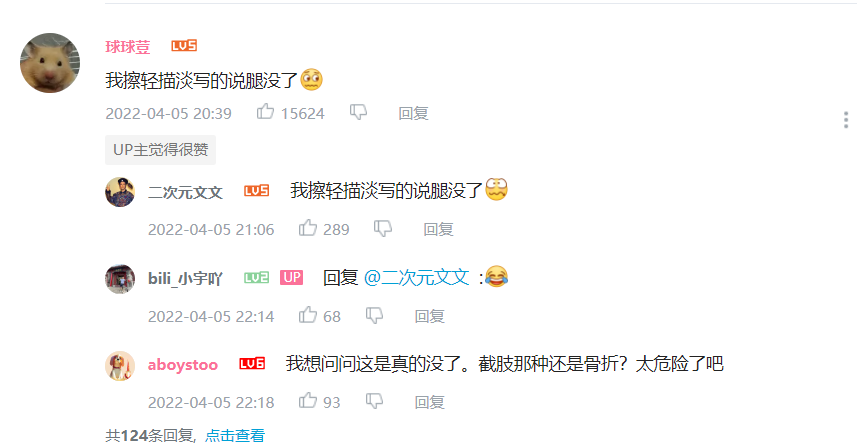This screenshot has height=448, width=864.
Task: Reply to the 球球荳 comment
Action: [413, 114]
